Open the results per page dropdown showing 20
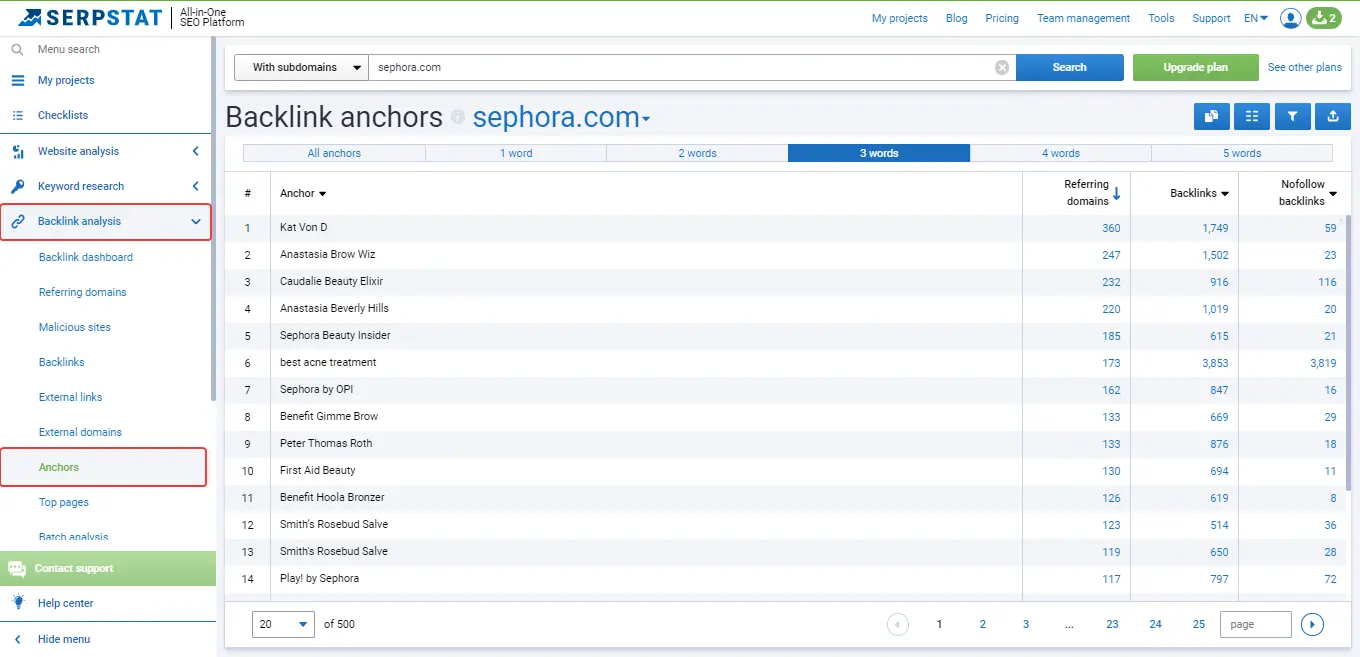 pyautogui.click(x=283, y=623)
